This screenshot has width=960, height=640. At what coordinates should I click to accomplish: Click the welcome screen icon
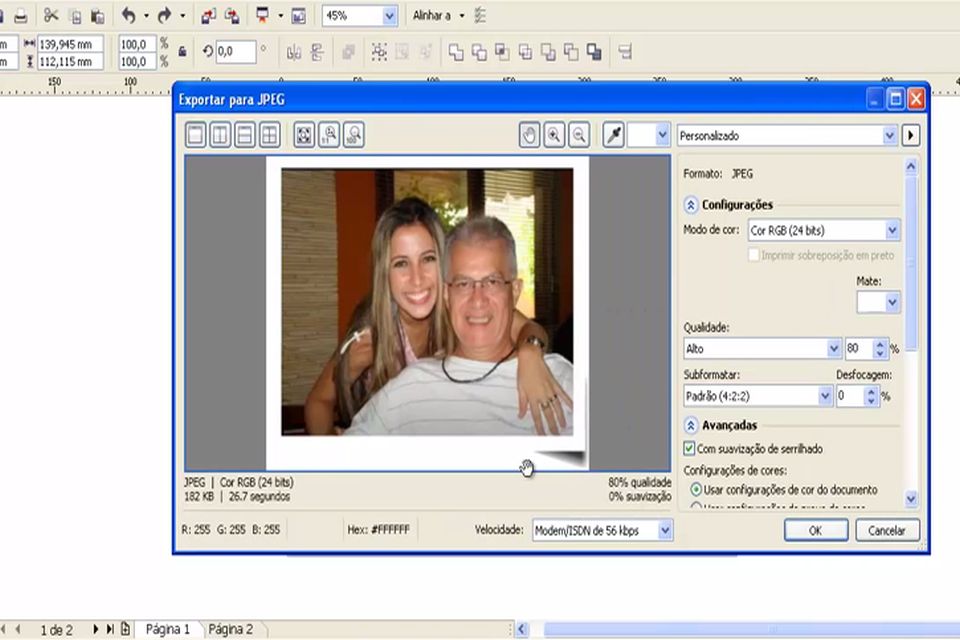(298, 16)
